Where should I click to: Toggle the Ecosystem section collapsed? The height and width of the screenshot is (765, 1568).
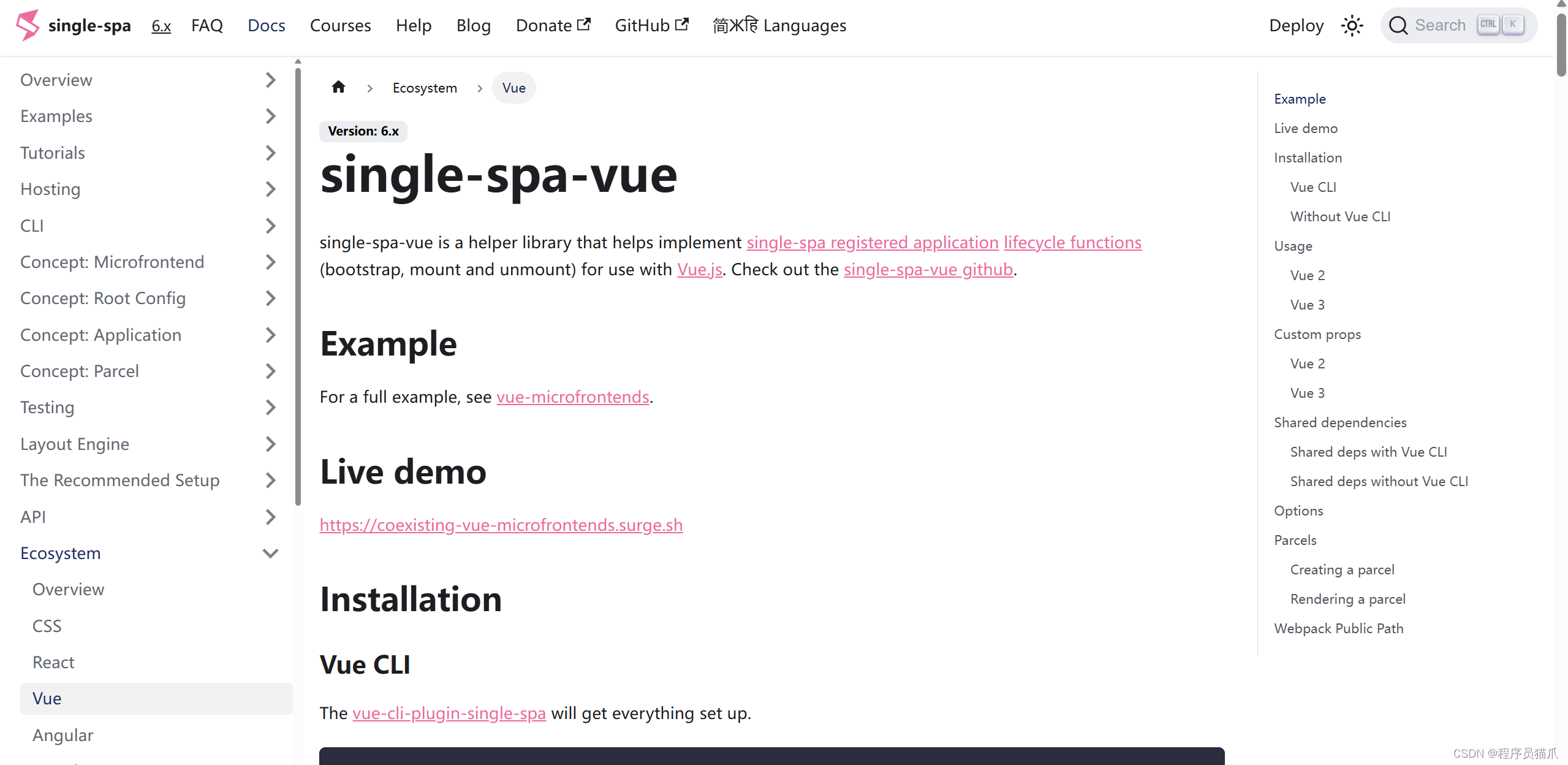pyautogui.click(x=270, y=553)
